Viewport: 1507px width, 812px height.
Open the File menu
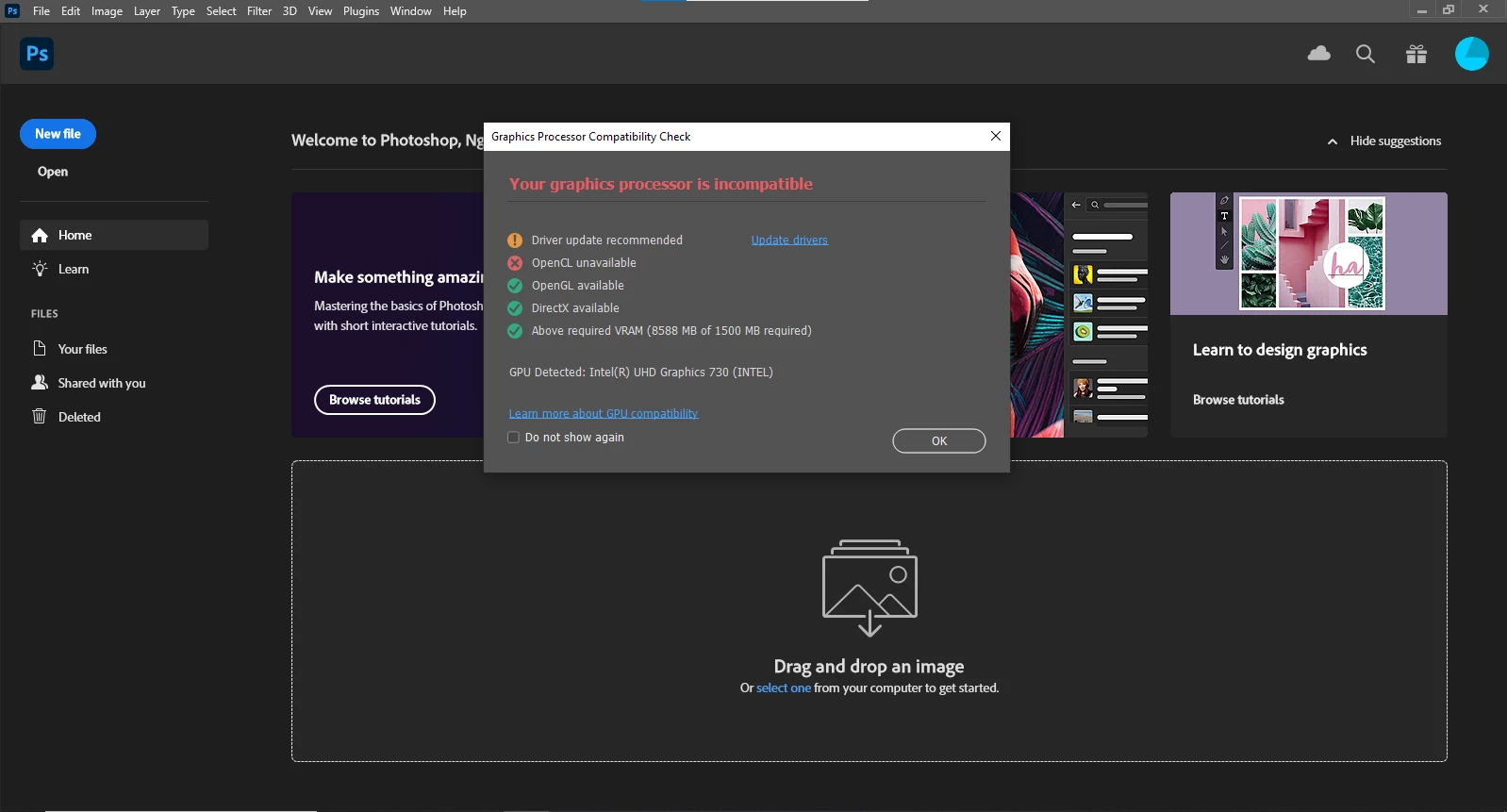[41, 11]
